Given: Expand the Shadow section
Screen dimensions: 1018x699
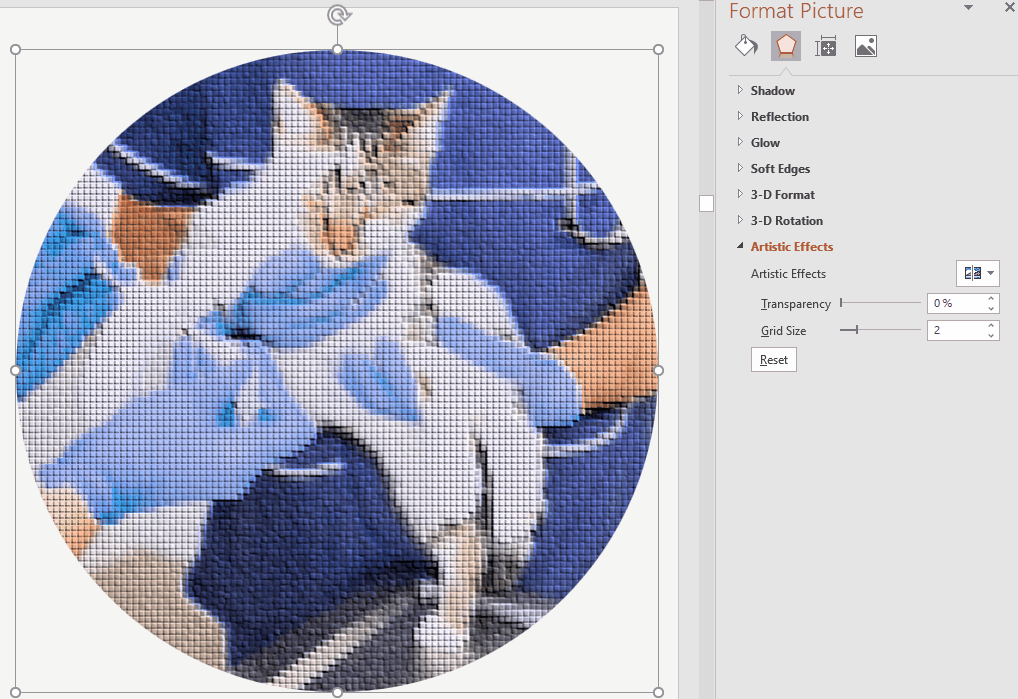Looking at the screenshot, I should click(772, 91).
